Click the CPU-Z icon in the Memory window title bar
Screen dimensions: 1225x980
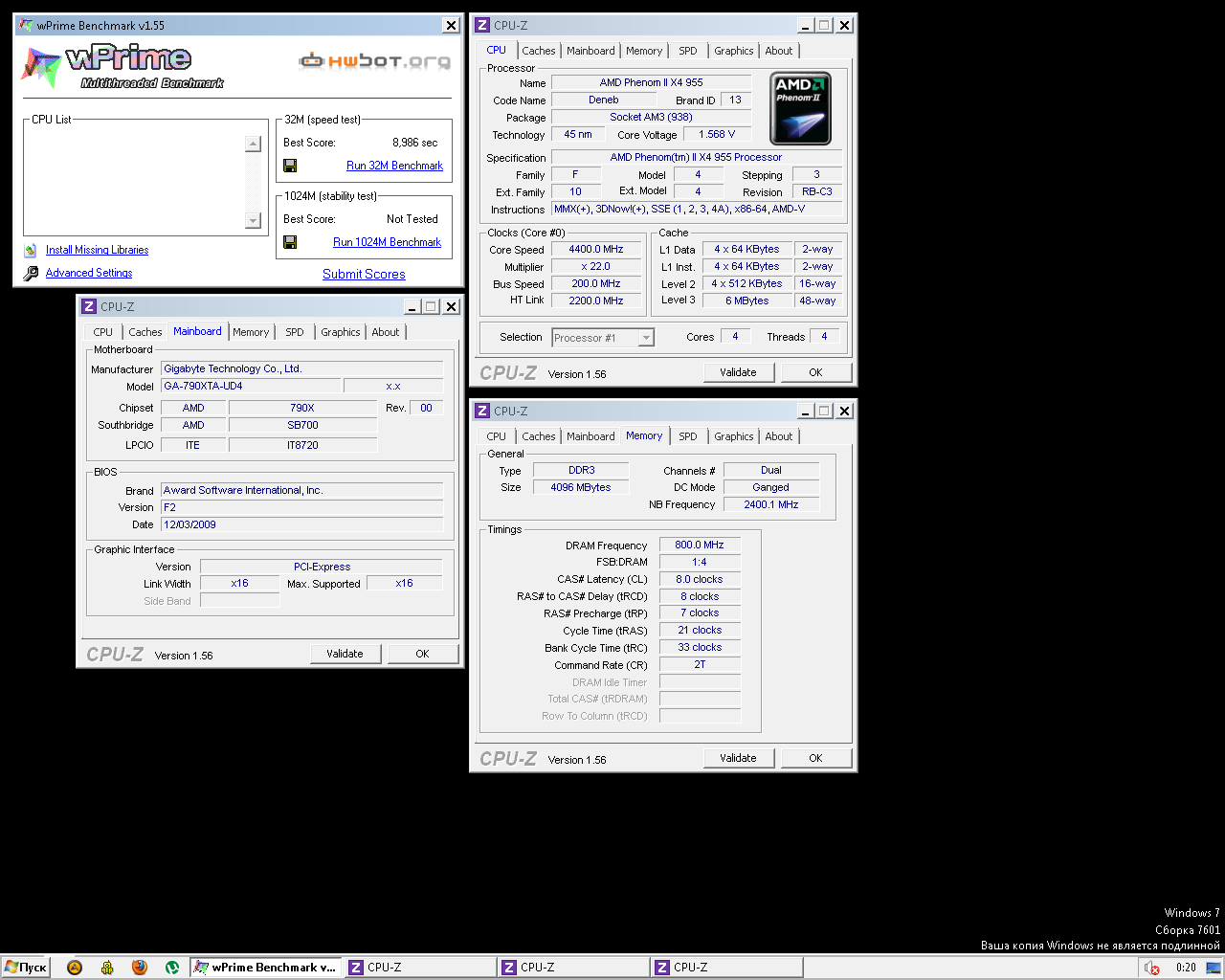482,411
